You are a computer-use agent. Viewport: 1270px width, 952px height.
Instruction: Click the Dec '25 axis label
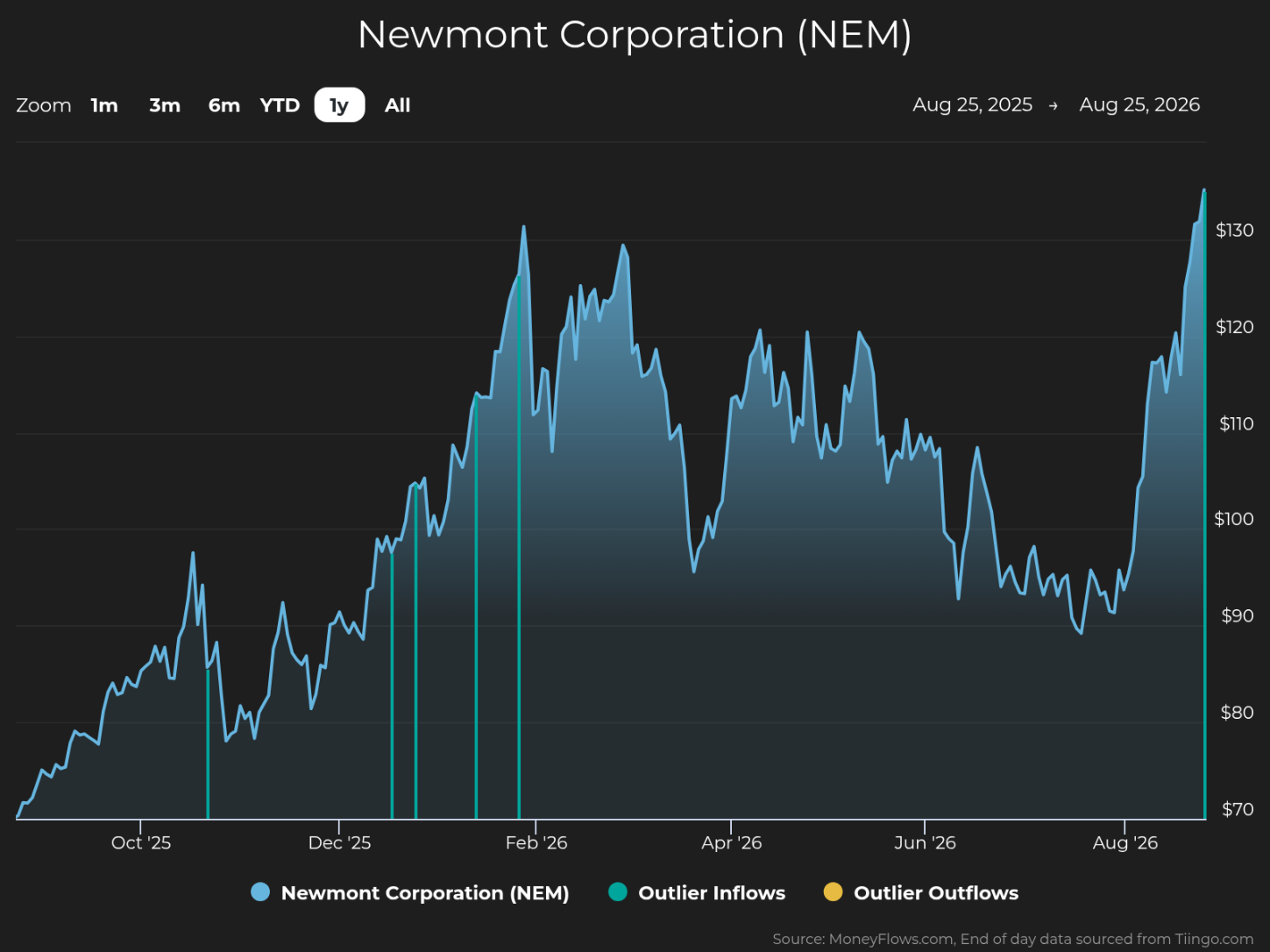pyautogui.click(x=339, y=842)
